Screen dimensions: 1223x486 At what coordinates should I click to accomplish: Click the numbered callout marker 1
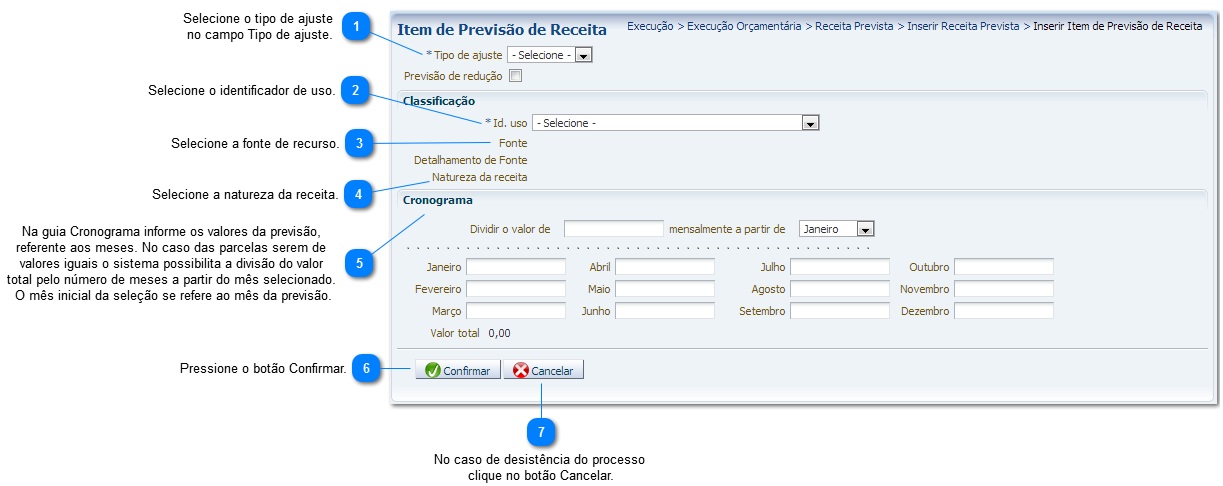coord(355,27)
